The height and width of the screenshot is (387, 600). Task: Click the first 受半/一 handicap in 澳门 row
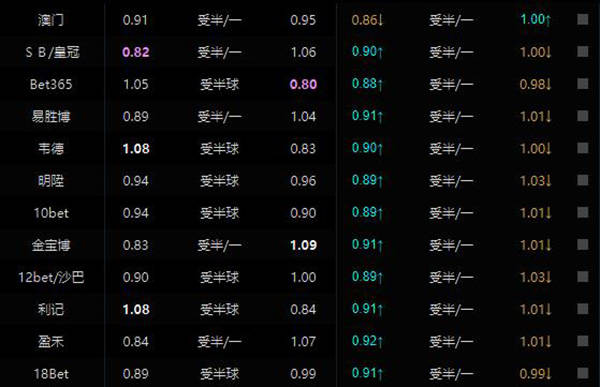click(x=219, y=20)
